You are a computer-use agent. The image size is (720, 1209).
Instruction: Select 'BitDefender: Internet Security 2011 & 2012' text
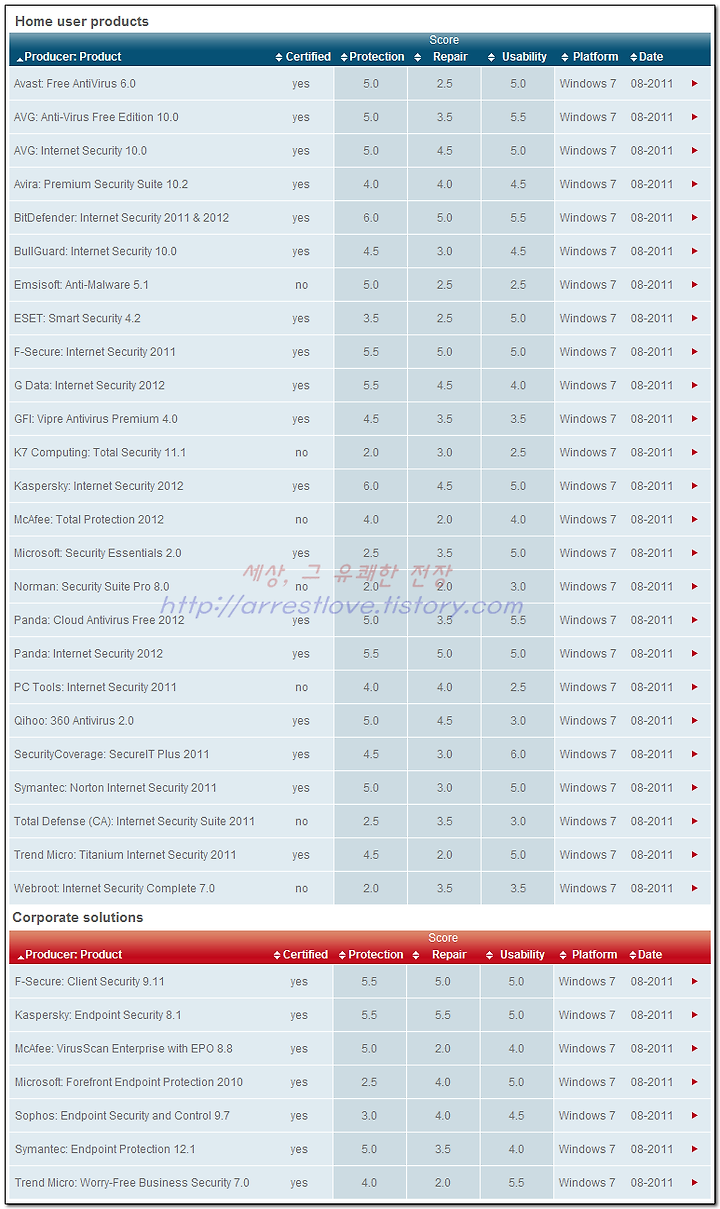coord(121,218)
